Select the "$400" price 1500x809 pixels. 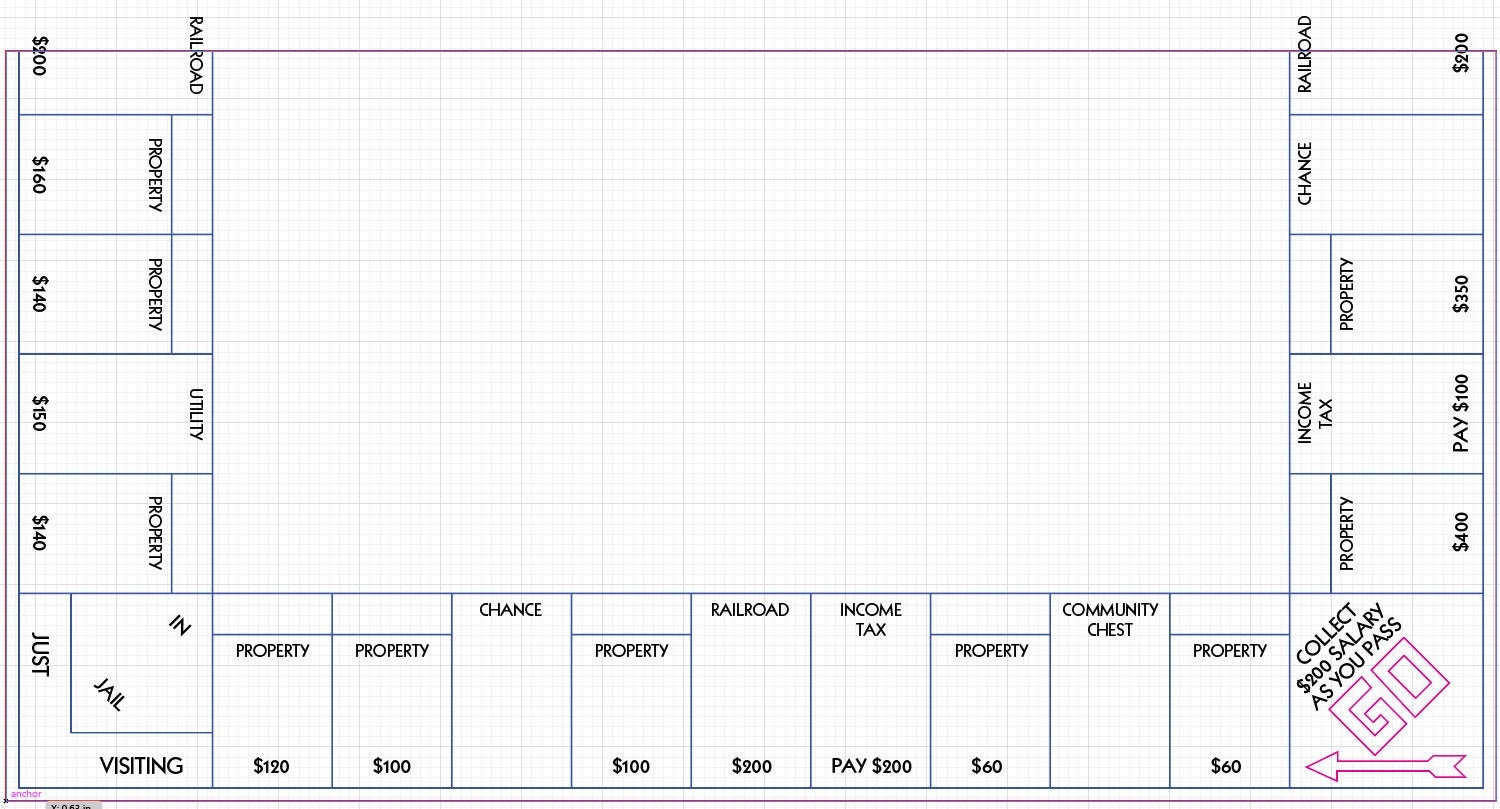coord(1461,533)
